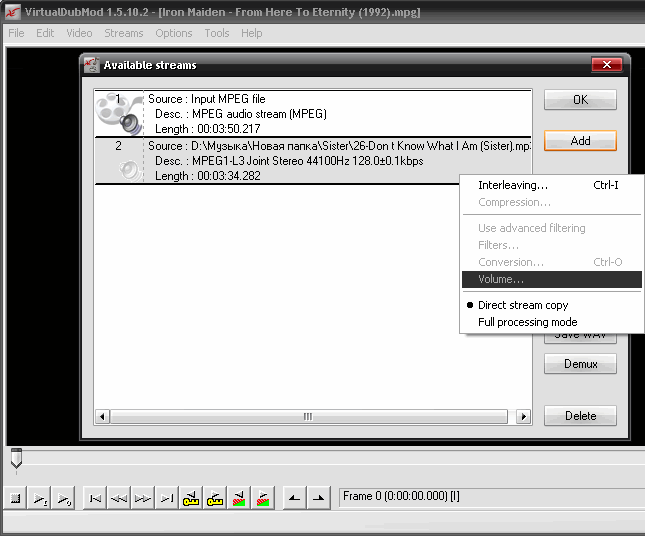645x536 pixels.
Task: Click the Delete stream button
Action: pos(580,415)
